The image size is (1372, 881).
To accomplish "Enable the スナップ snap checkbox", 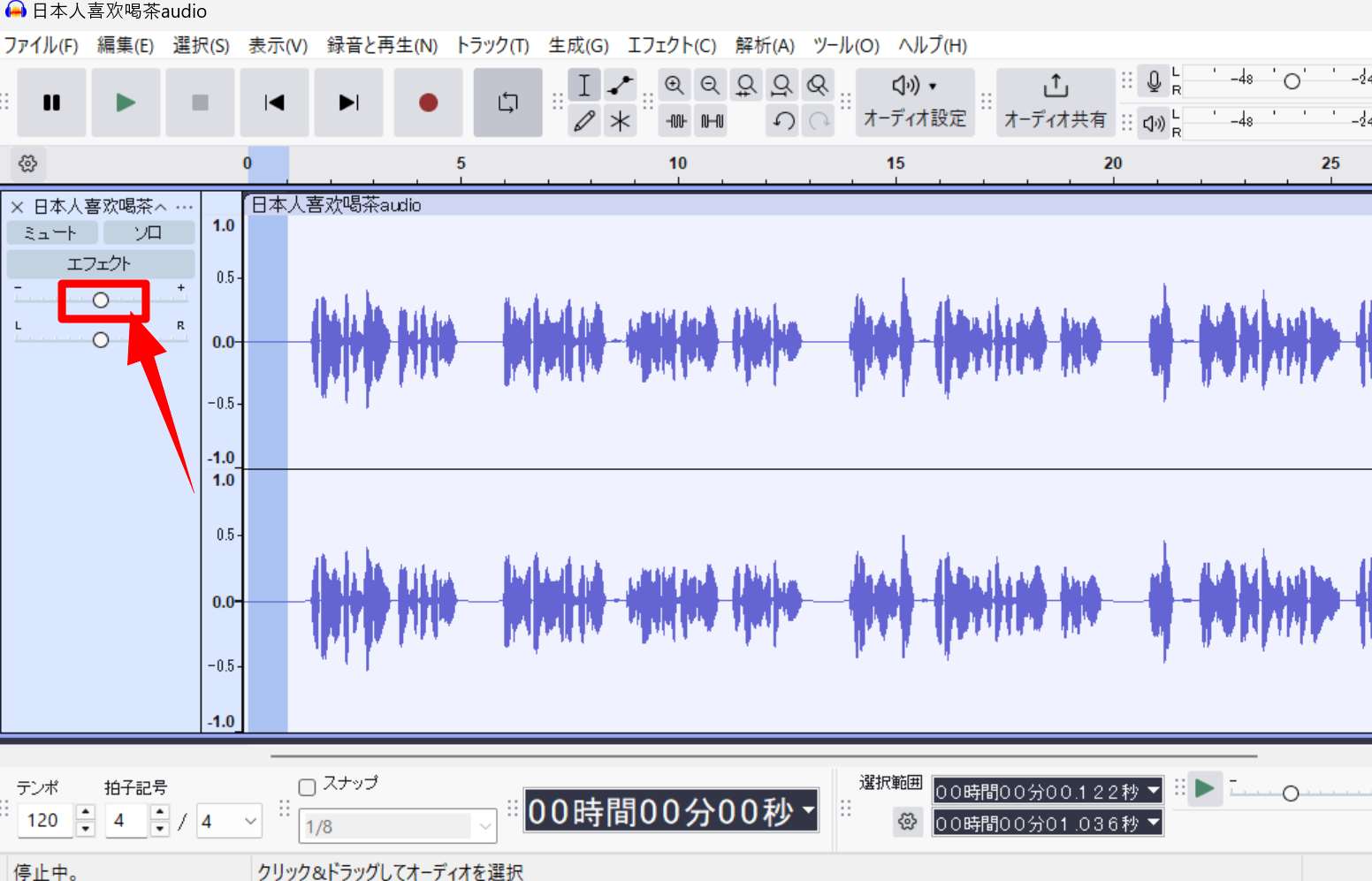I will click(x=308, y=787).
